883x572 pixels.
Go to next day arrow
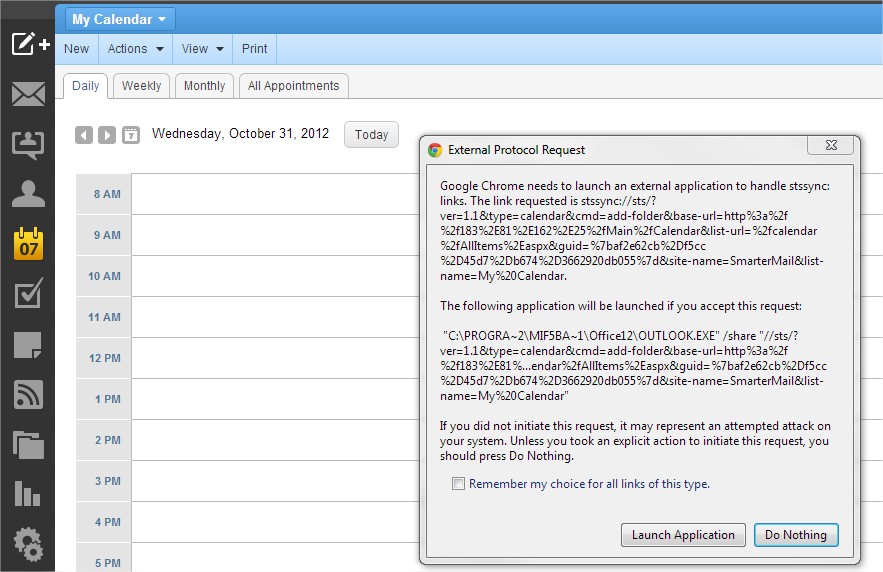[x=107, y=135]
